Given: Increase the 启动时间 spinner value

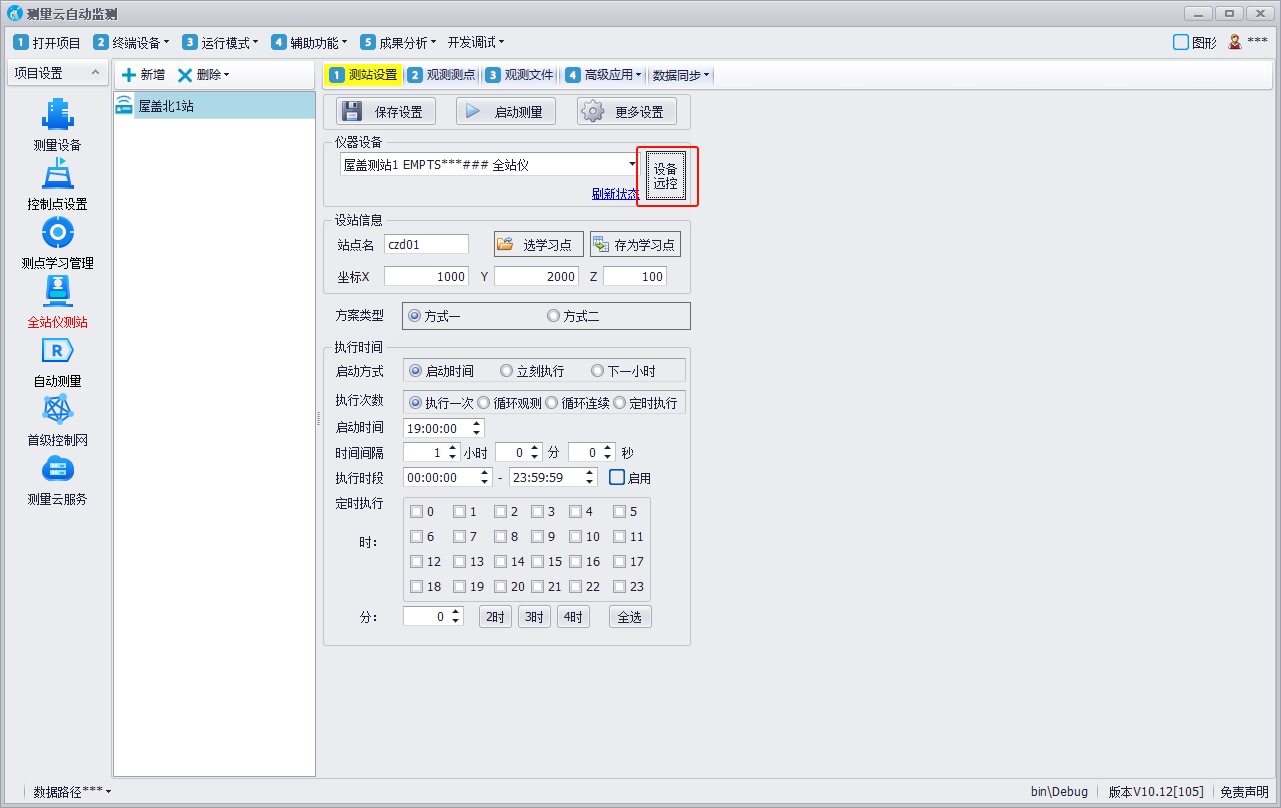Looking at the screenshot, I should 477,423.
